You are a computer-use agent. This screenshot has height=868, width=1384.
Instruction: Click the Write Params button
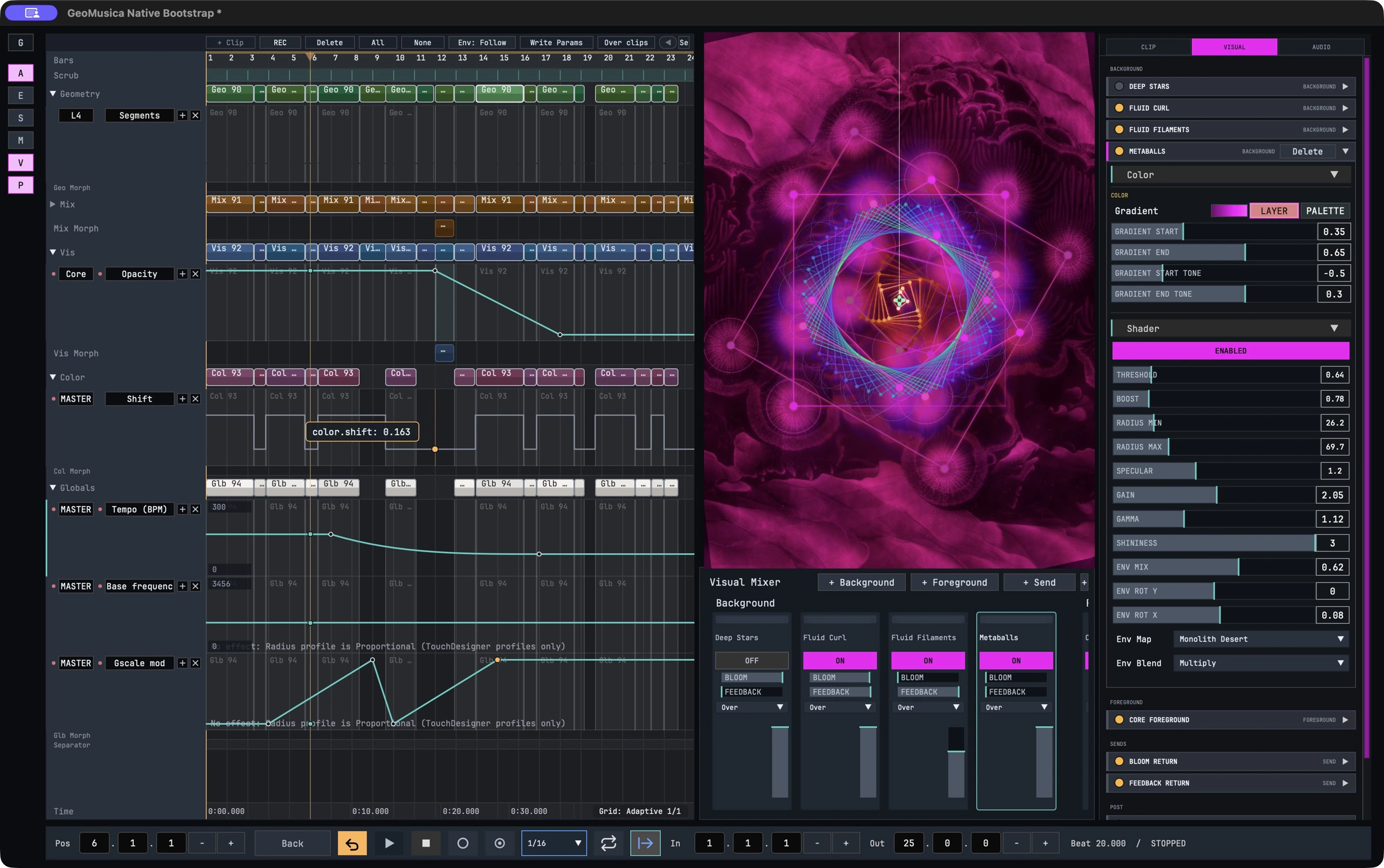[556, 43]
